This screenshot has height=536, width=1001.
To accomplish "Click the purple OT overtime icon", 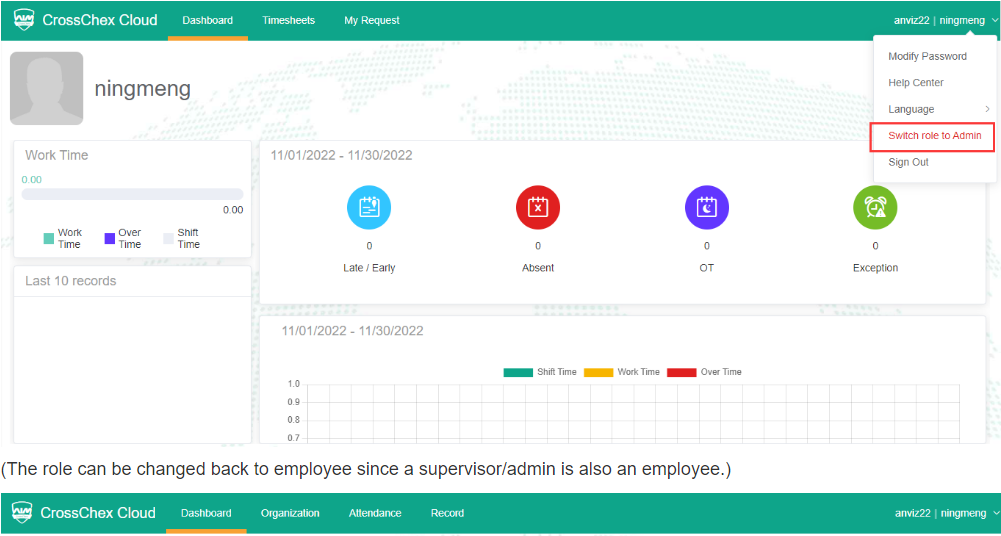I will [x=706, y=207].
